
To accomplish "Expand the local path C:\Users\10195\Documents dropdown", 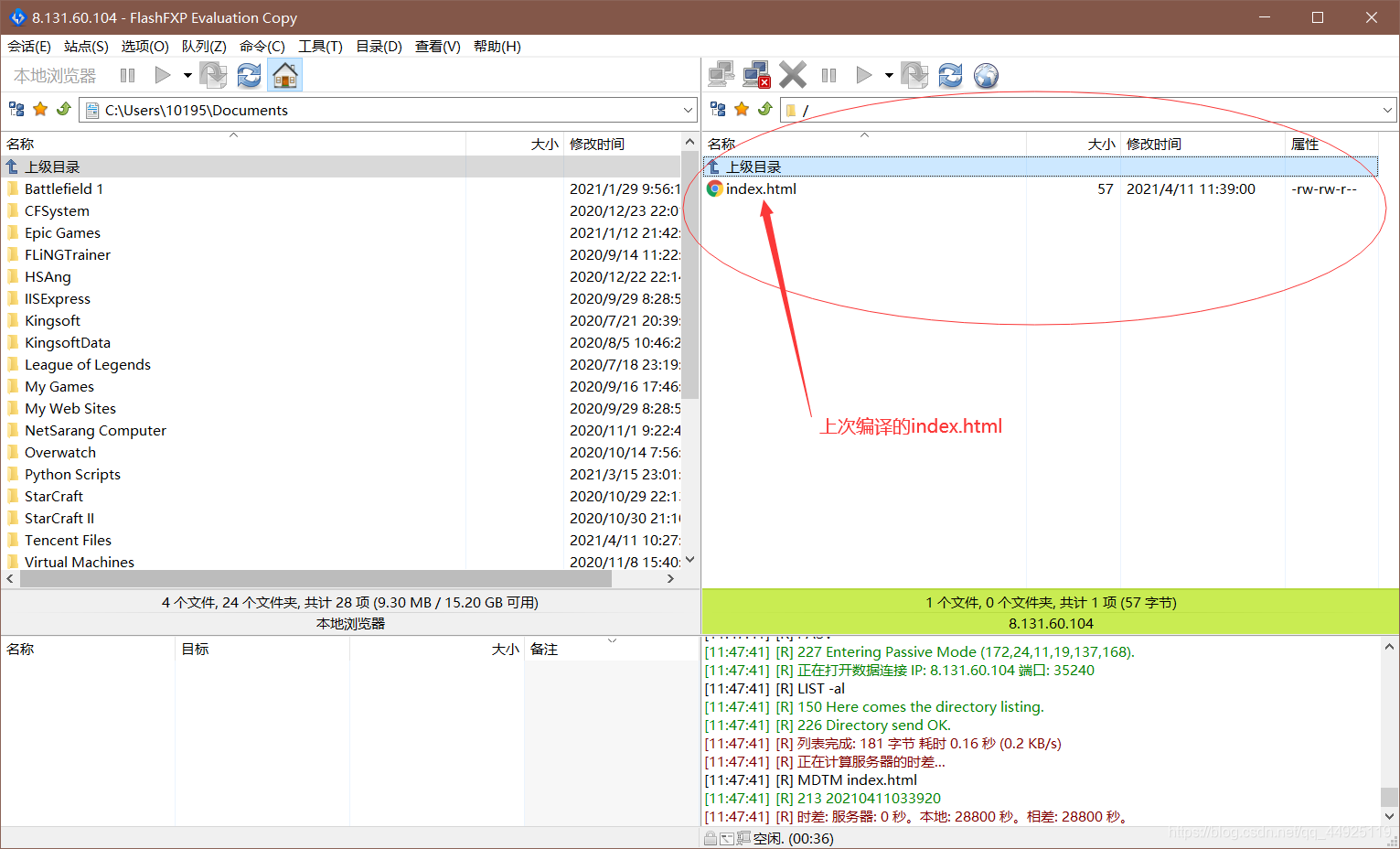I will 688,110.
